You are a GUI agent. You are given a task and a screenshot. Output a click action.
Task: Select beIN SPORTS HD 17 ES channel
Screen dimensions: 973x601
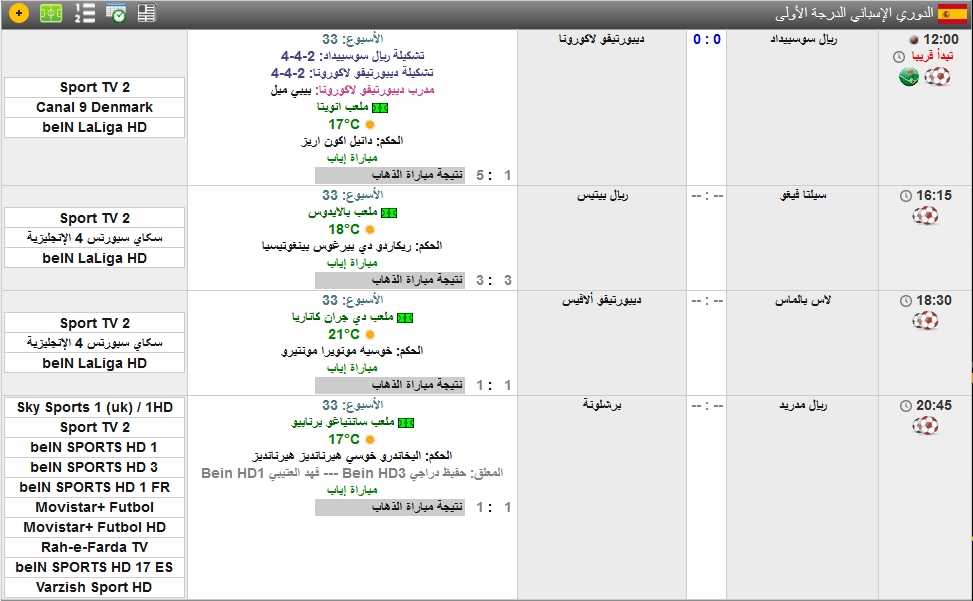[x=94, y=567]
